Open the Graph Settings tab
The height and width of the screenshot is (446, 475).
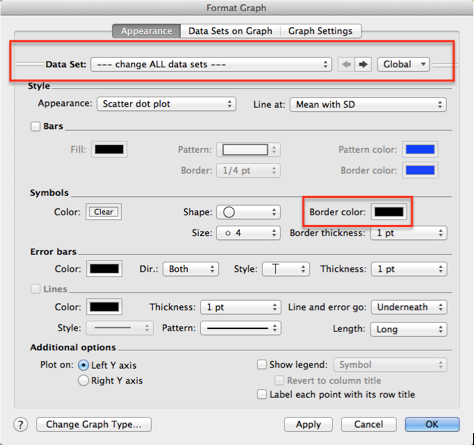pos(320,31)
